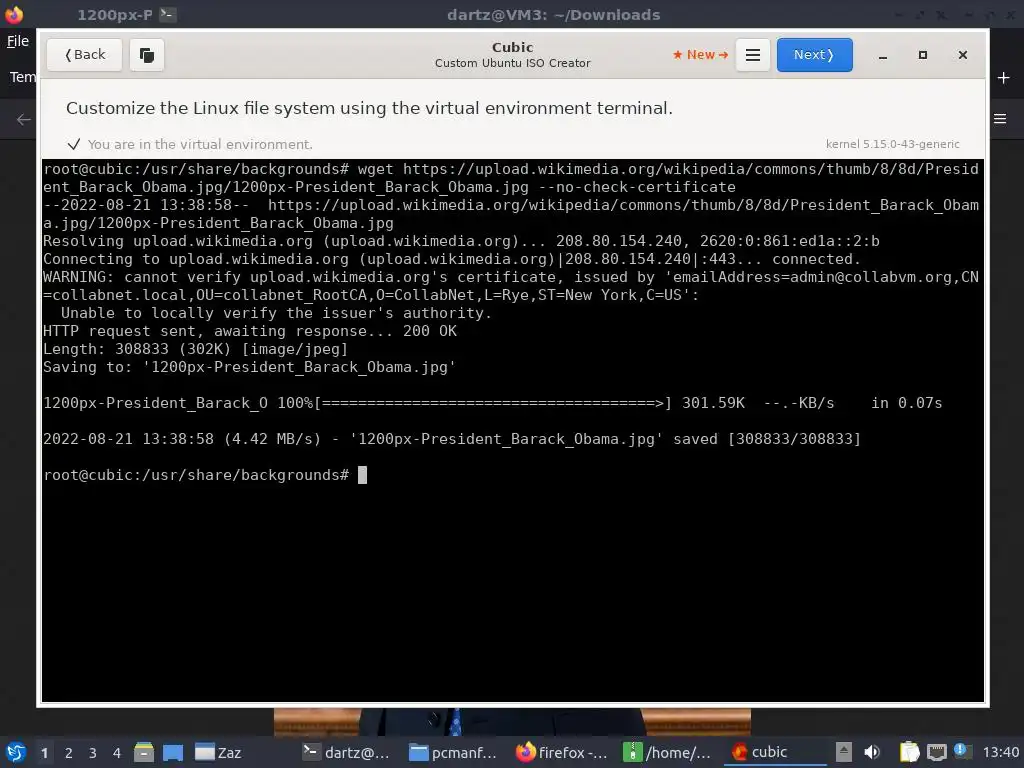Close the Cubic window
This screenshot has height=768, width=1024.
tap(963, 56)
